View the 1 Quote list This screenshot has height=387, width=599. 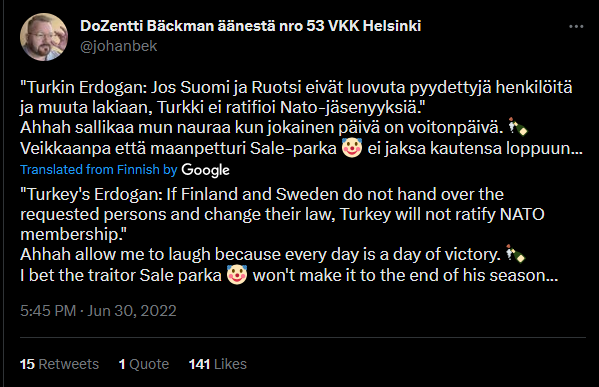pyautogui.click(x=144, y=364)
